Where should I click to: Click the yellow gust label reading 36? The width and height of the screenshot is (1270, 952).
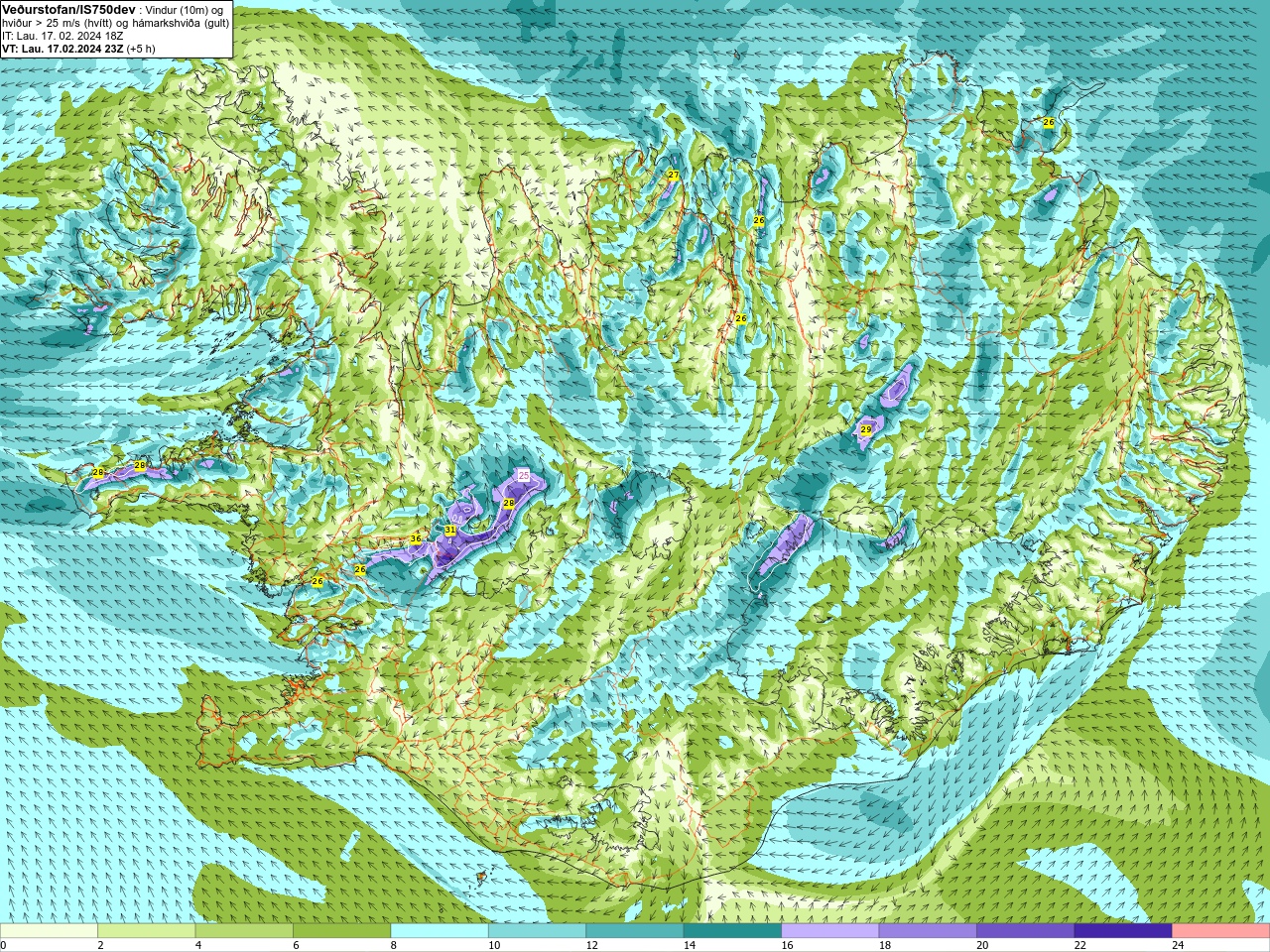point(416,538)
